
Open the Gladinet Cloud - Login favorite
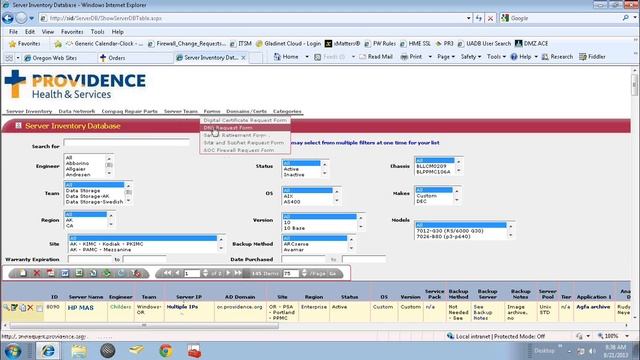click(x=288, y=44)
